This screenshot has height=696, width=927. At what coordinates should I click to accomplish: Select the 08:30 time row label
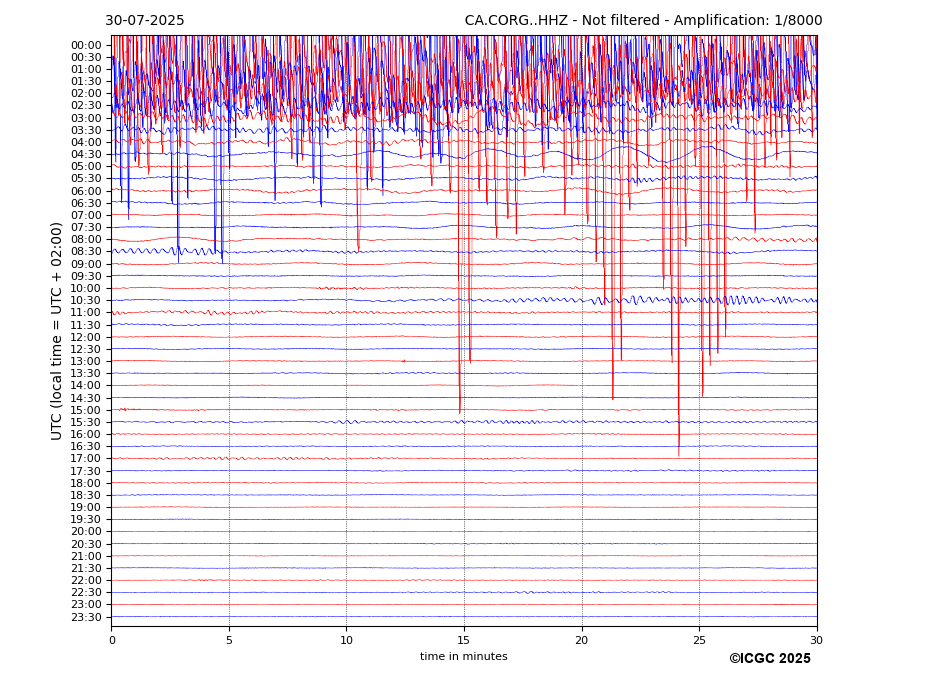(x=86, y=252)
